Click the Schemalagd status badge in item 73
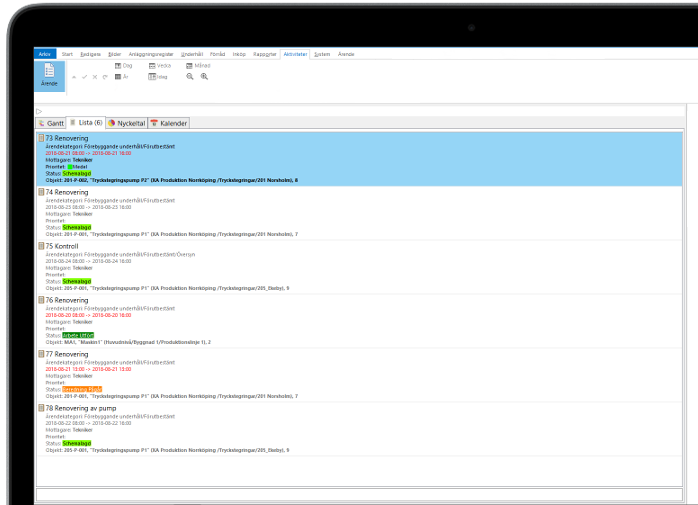Viewport: 698px width, 505px height. [x=77, y=173]
